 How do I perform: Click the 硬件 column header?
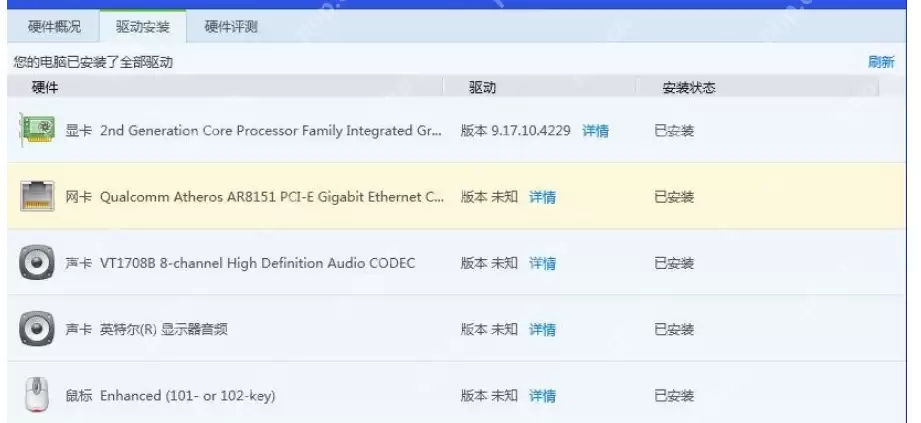tap(45, 88)
